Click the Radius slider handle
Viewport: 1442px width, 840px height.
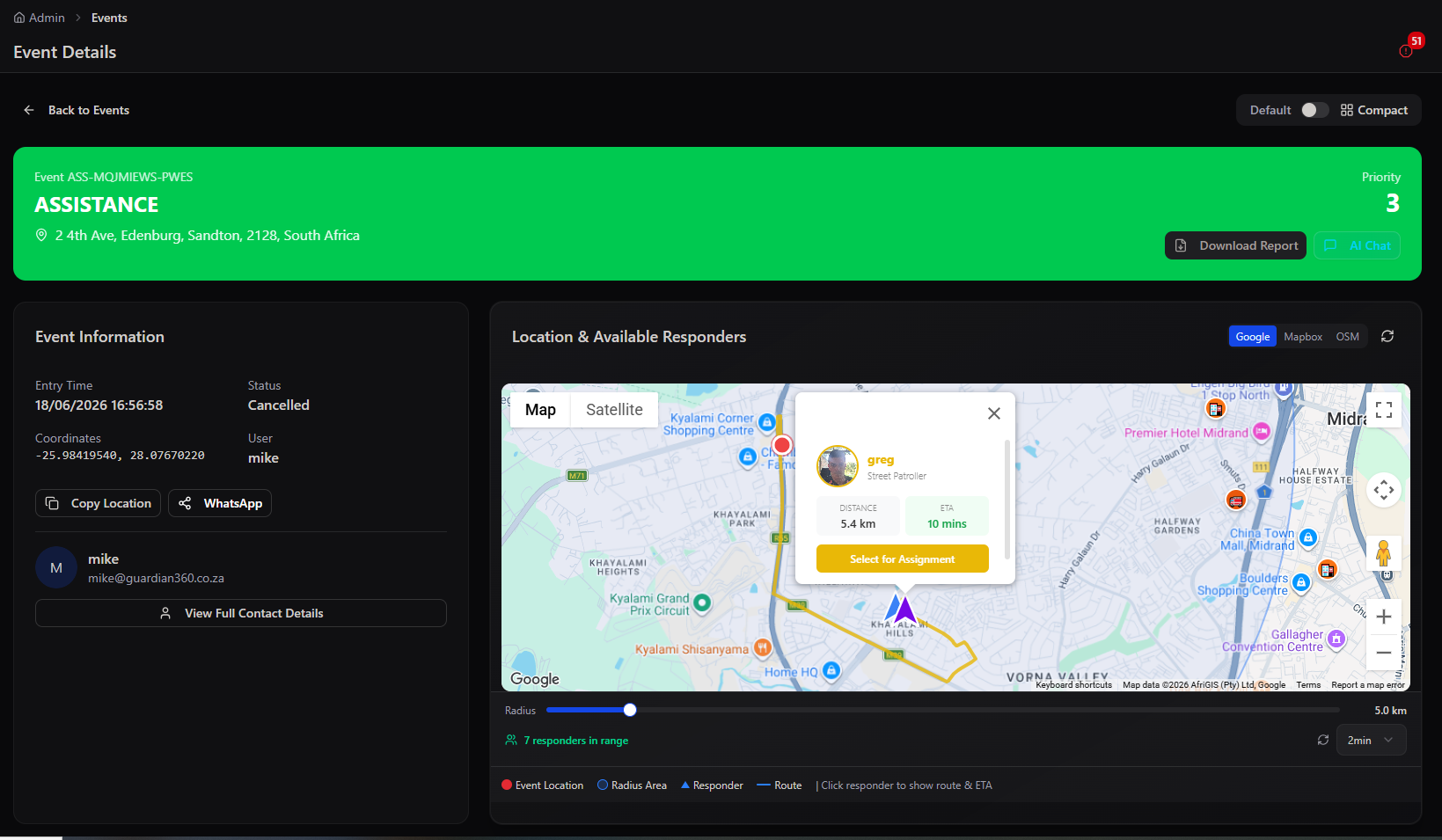point(630,710)
